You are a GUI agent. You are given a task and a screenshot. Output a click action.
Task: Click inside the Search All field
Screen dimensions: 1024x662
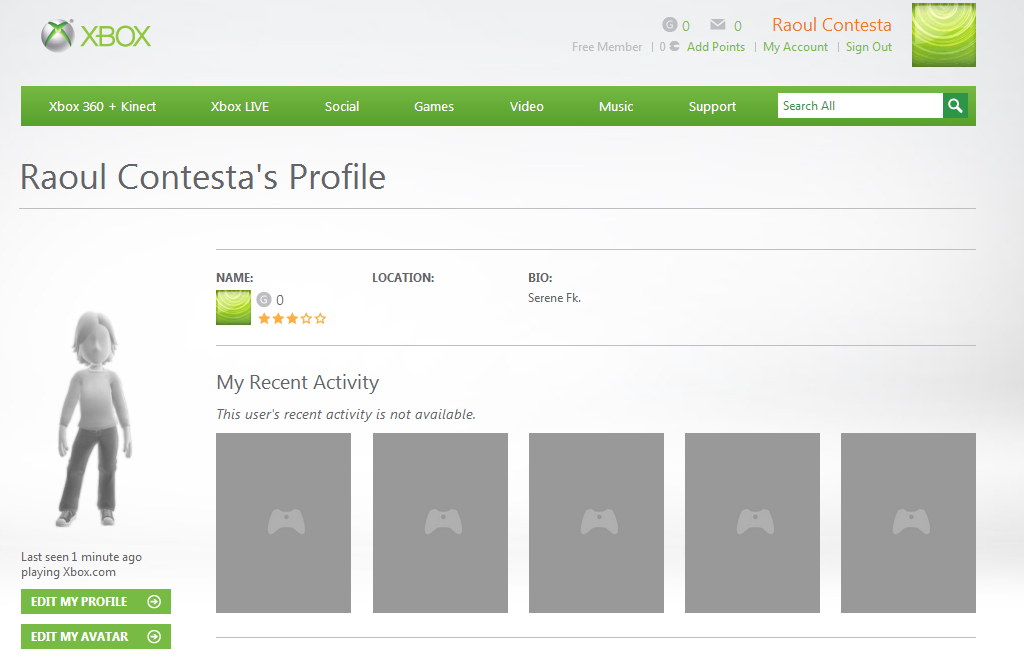[860, 106]
